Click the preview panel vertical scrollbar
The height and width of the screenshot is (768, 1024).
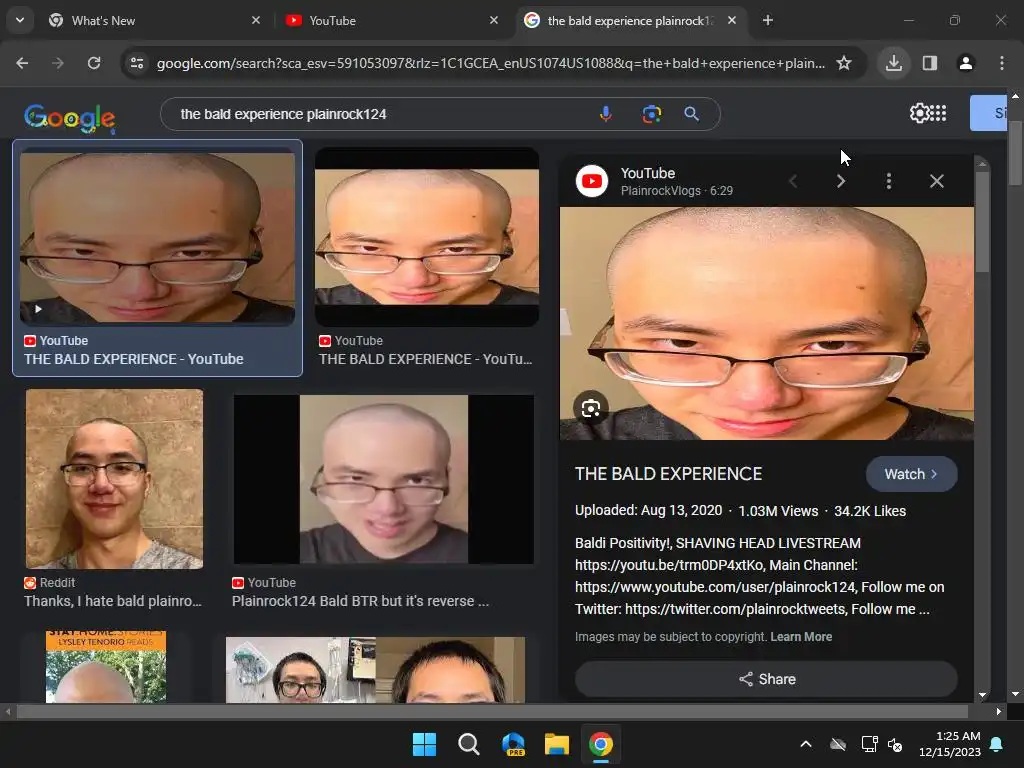982,222
